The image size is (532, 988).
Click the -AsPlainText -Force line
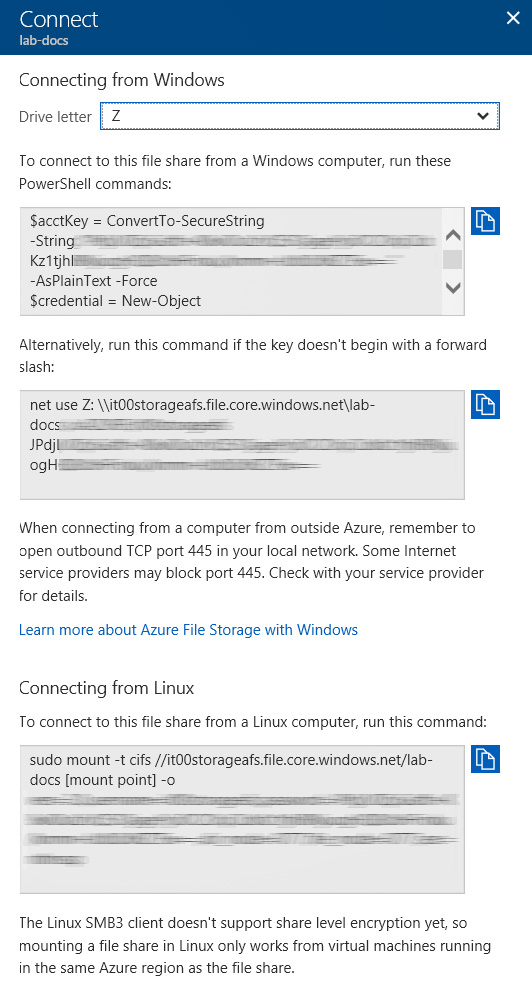(93, 281)
